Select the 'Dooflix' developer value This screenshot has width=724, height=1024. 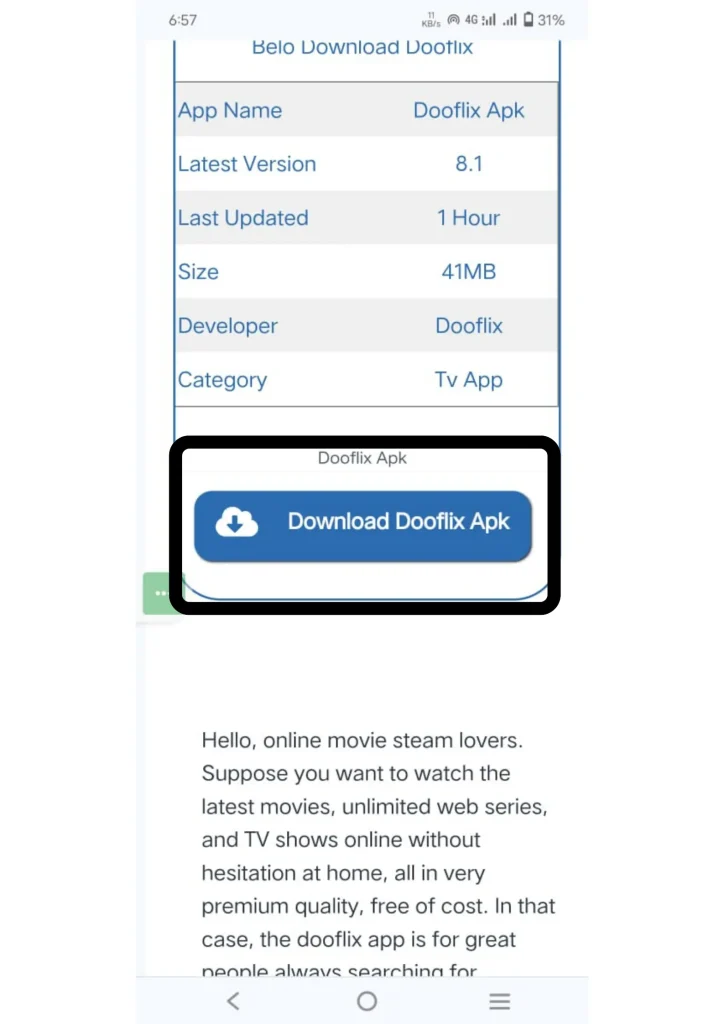(469, 326)
